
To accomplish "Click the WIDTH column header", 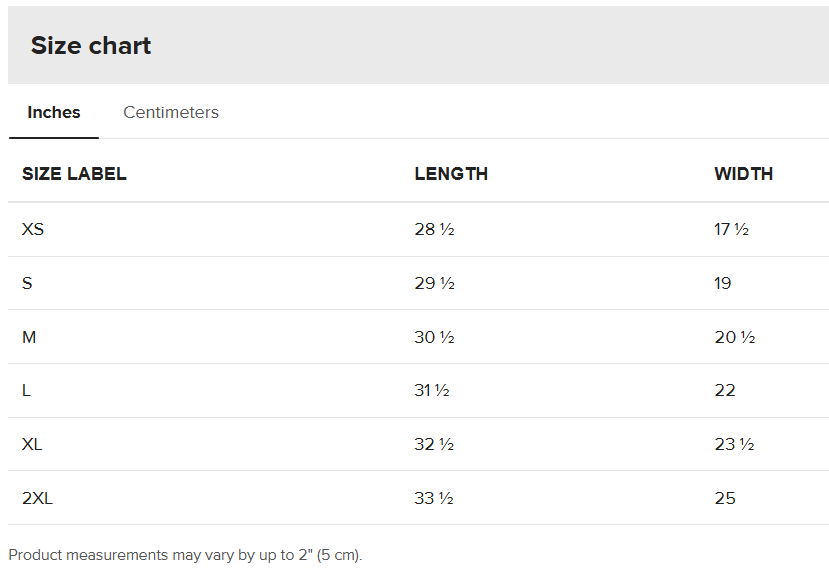I will [743, 174].
